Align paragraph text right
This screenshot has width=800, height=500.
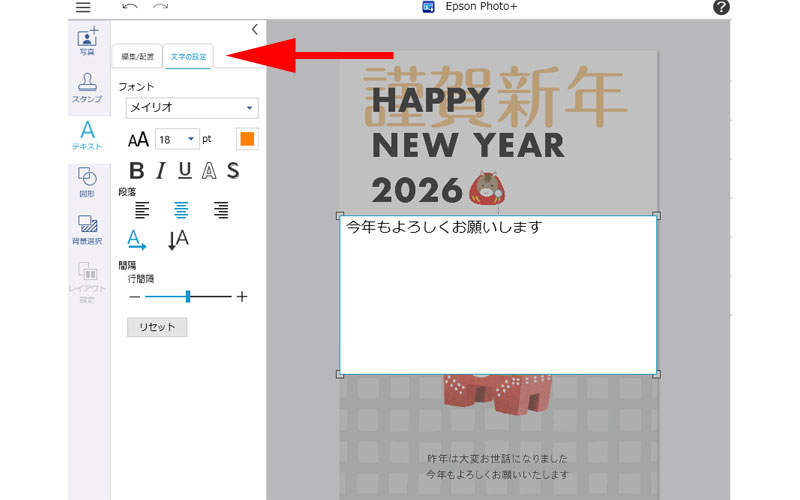pos(220,210)
